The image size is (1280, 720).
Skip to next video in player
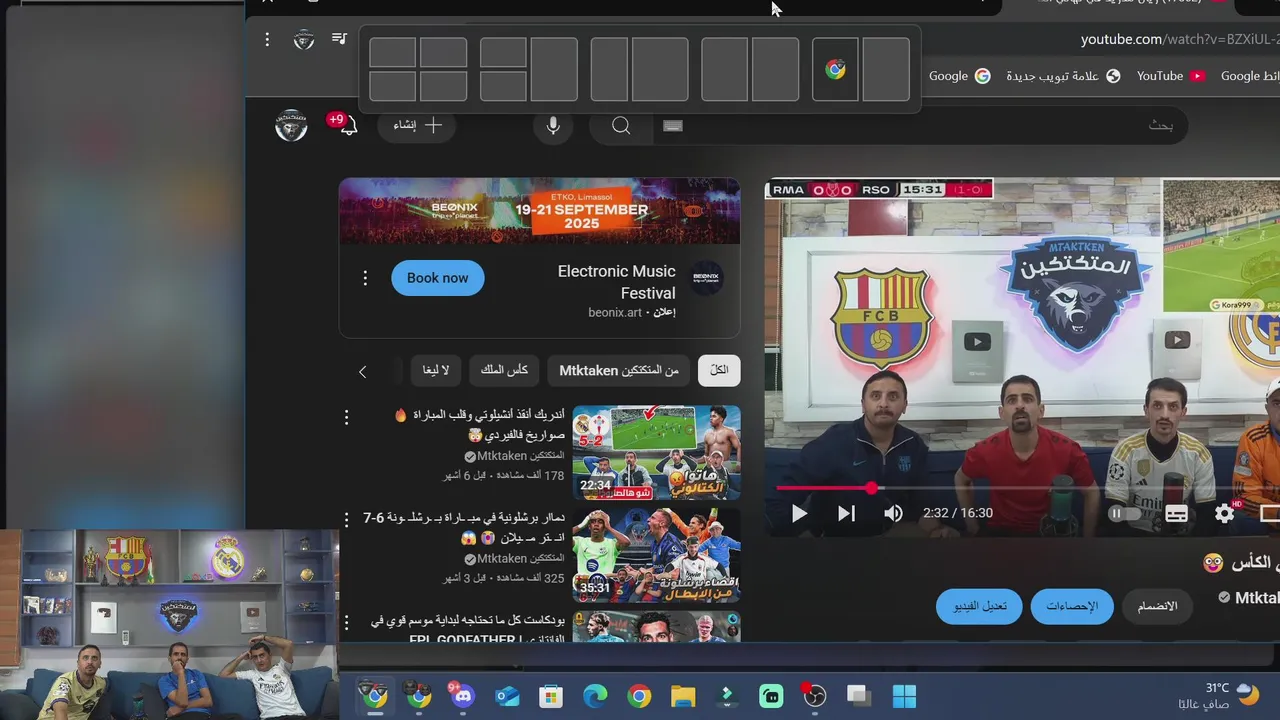[x=846, y=513]
